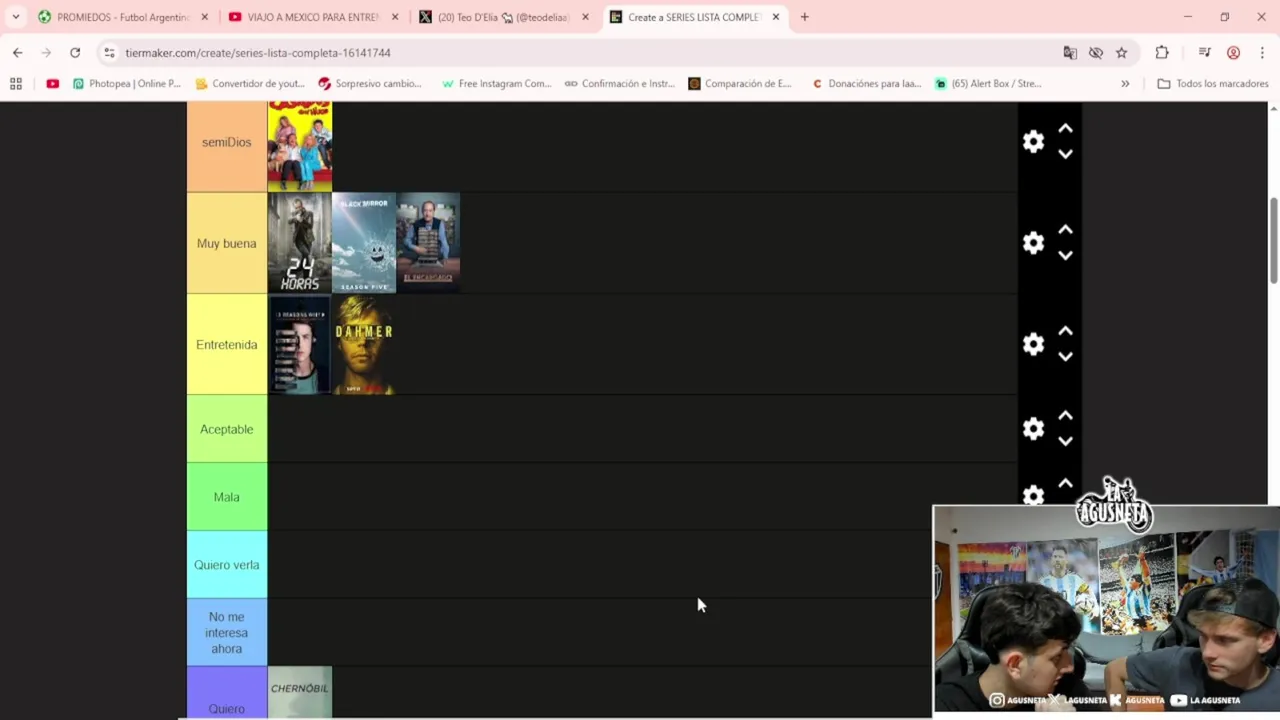Open Chrome three-dot menu

(1262, 53)
